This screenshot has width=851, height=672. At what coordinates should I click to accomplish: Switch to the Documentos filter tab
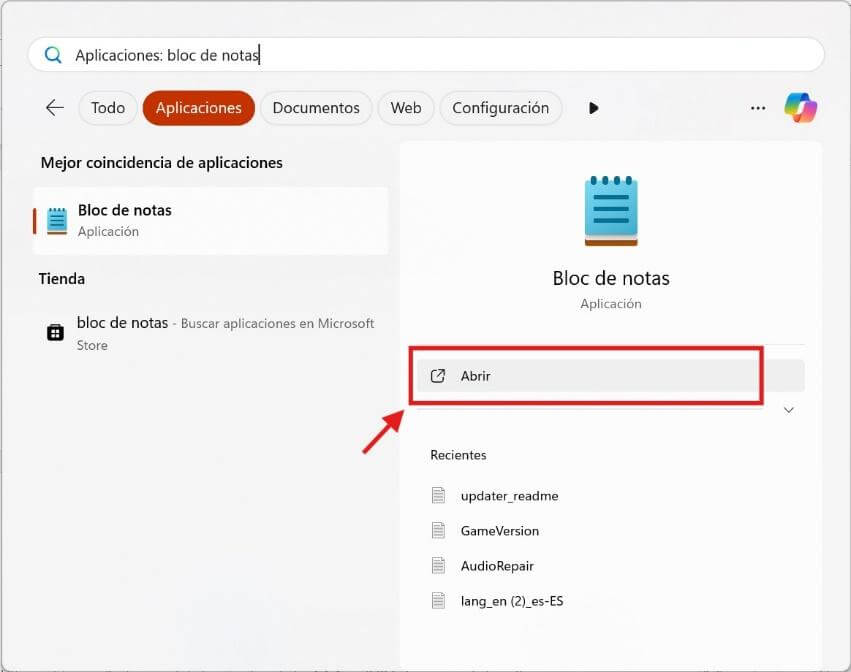pos(316,108)
